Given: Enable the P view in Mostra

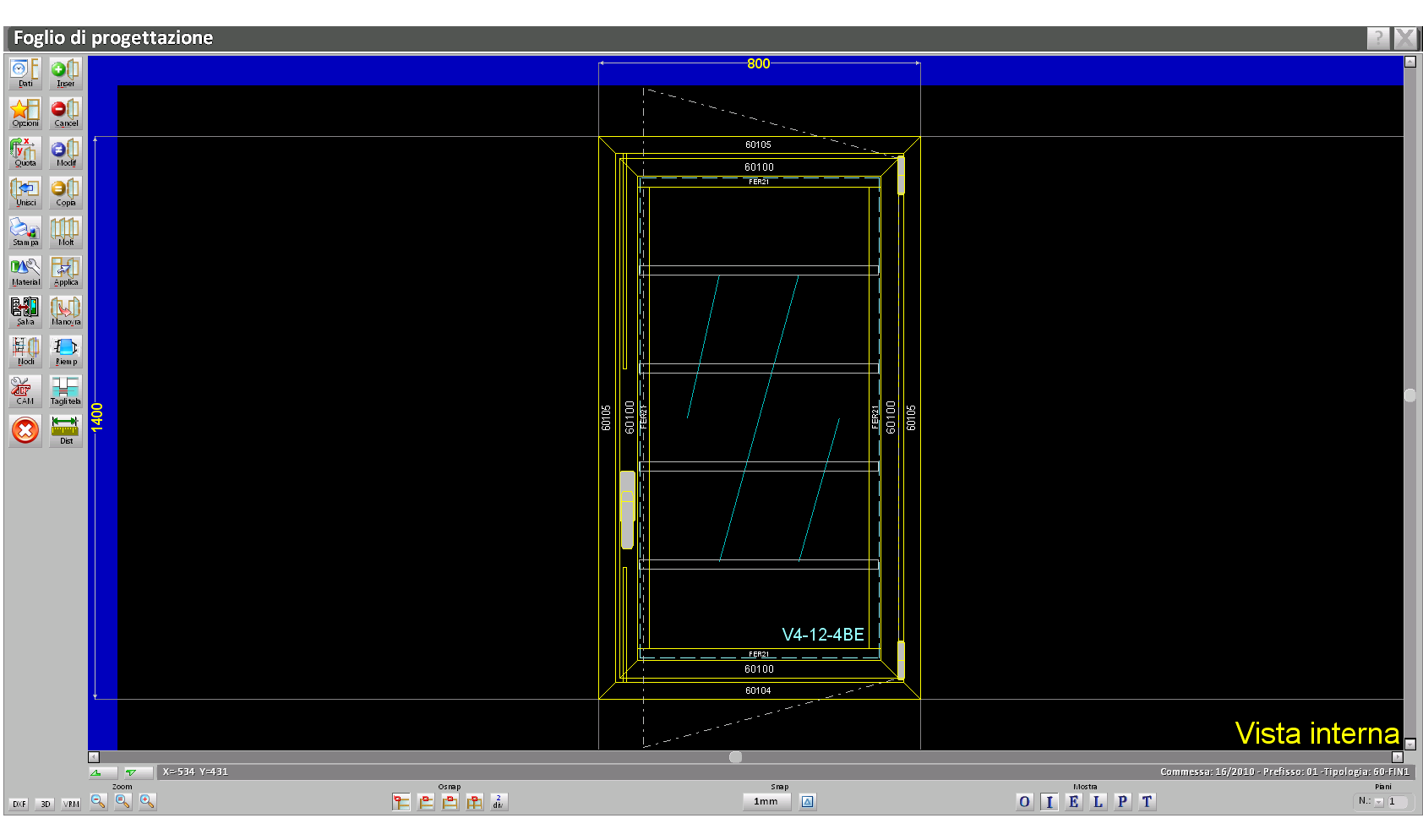Looking at the screenshot, I should point(1122,802).
